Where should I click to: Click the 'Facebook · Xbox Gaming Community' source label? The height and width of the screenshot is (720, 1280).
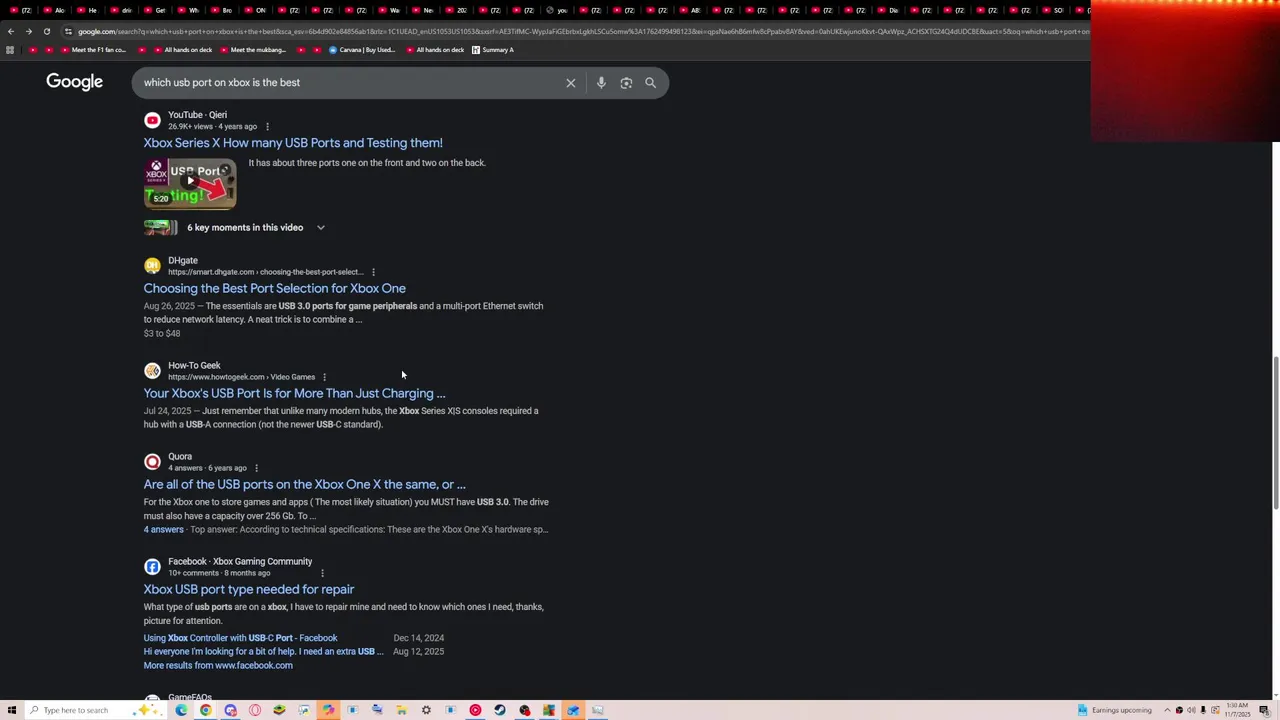240,562
